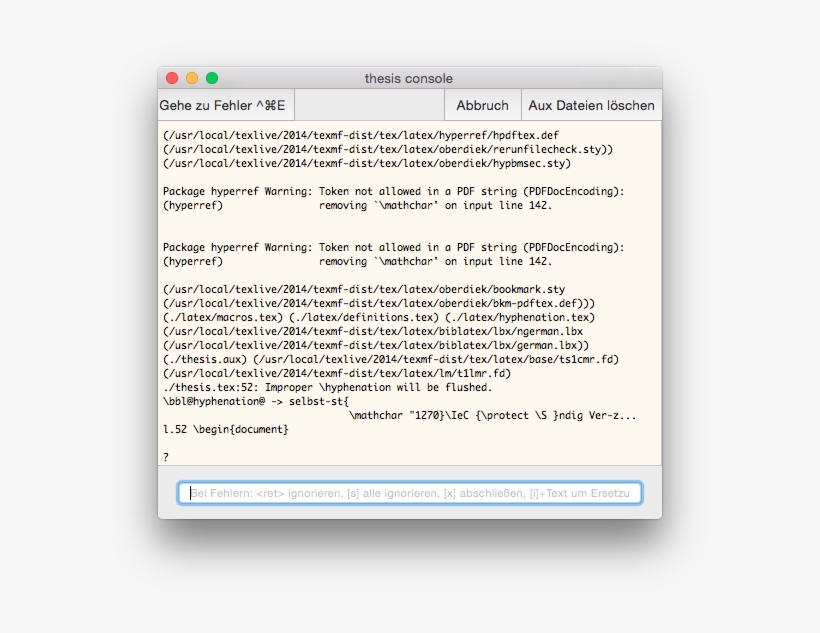Click 'Aux Dateien löschen' button
The height and width of the screenshot is (633, 820).
click(x=591, y=105)
